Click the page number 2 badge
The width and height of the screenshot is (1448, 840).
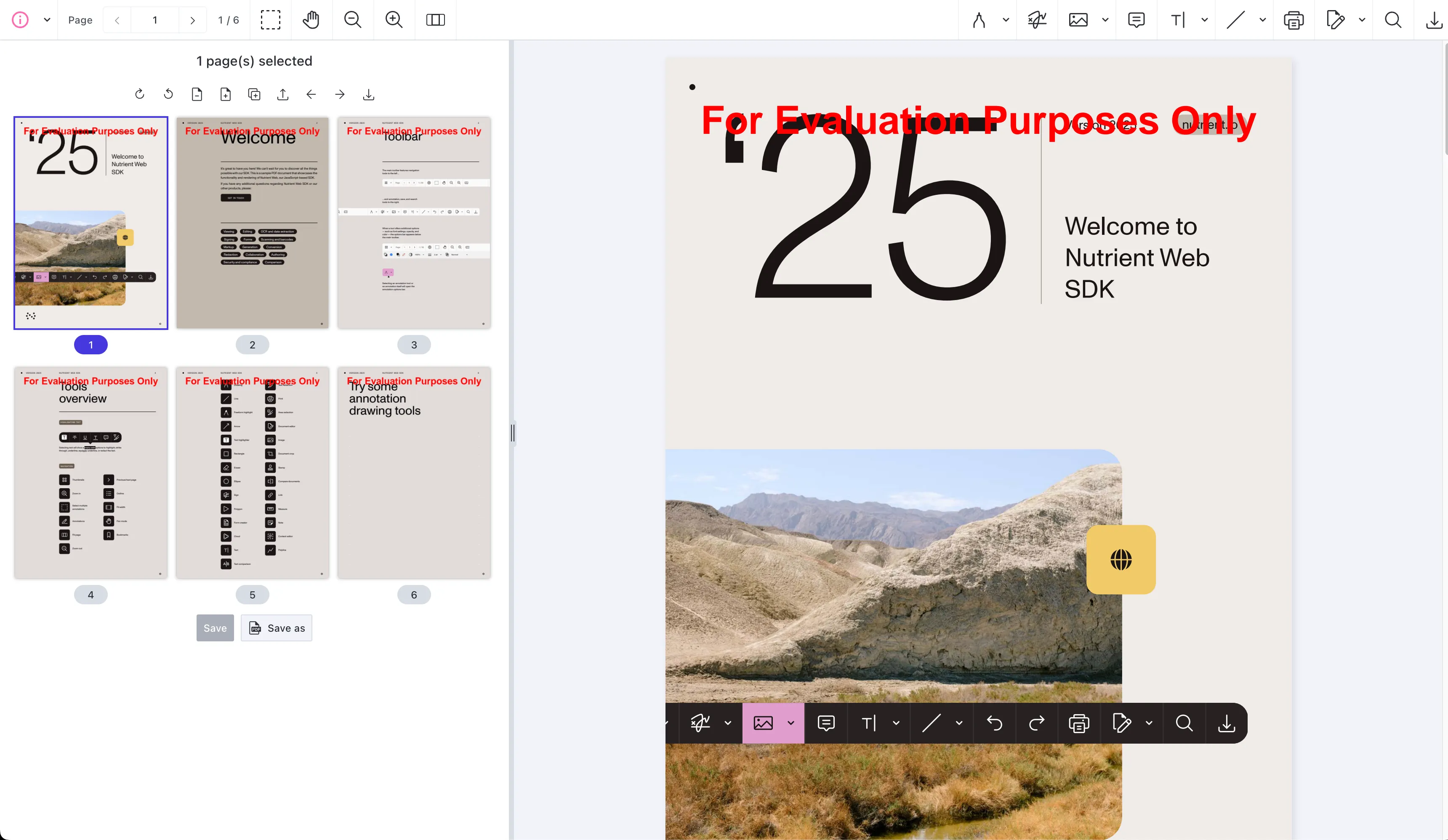click(252, 345)
